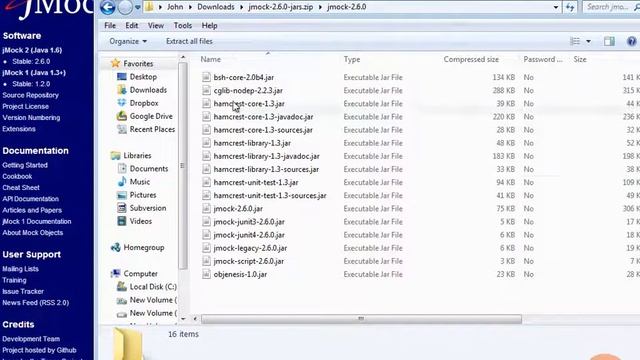Screen dimensions: 640x360
Task: Sort files by Name column header
Action: pyautogui.click(x=211, y=59)
